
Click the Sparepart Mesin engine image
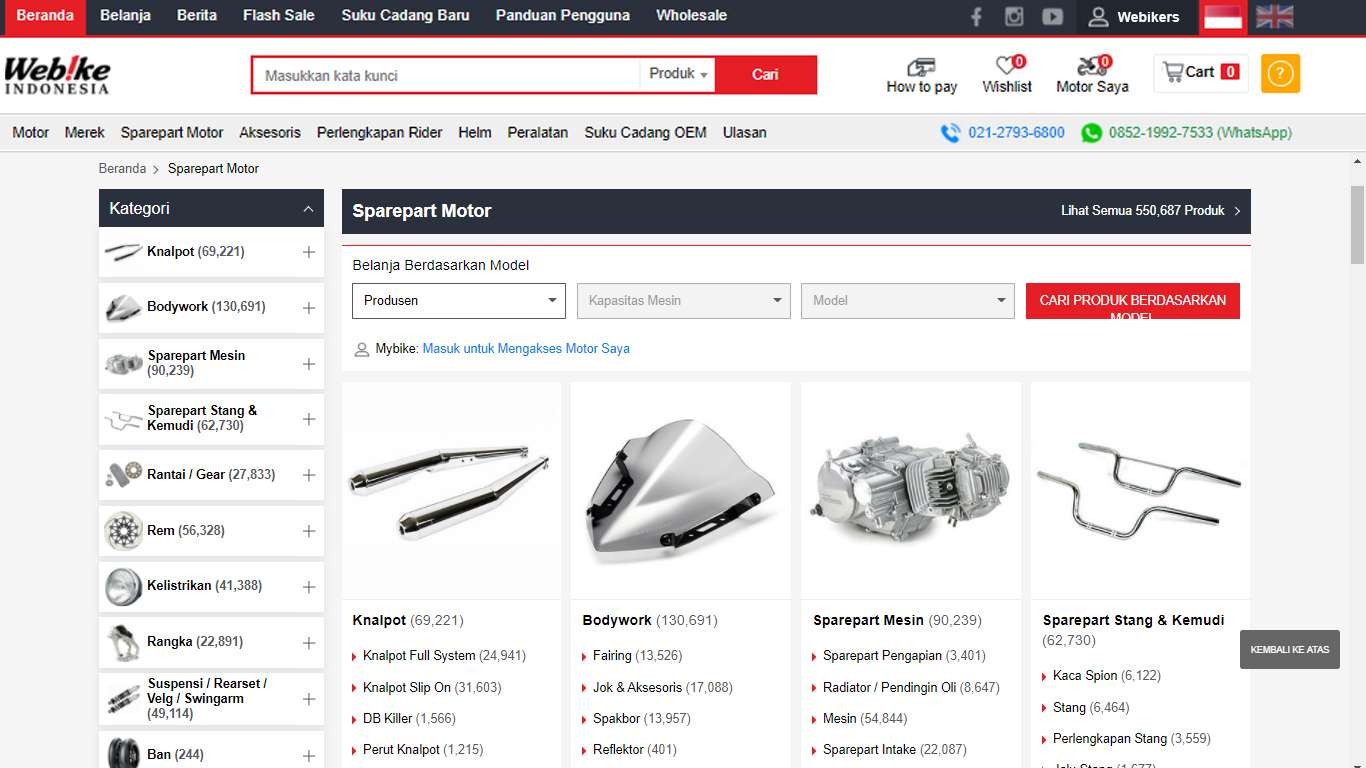pos(910,491)
